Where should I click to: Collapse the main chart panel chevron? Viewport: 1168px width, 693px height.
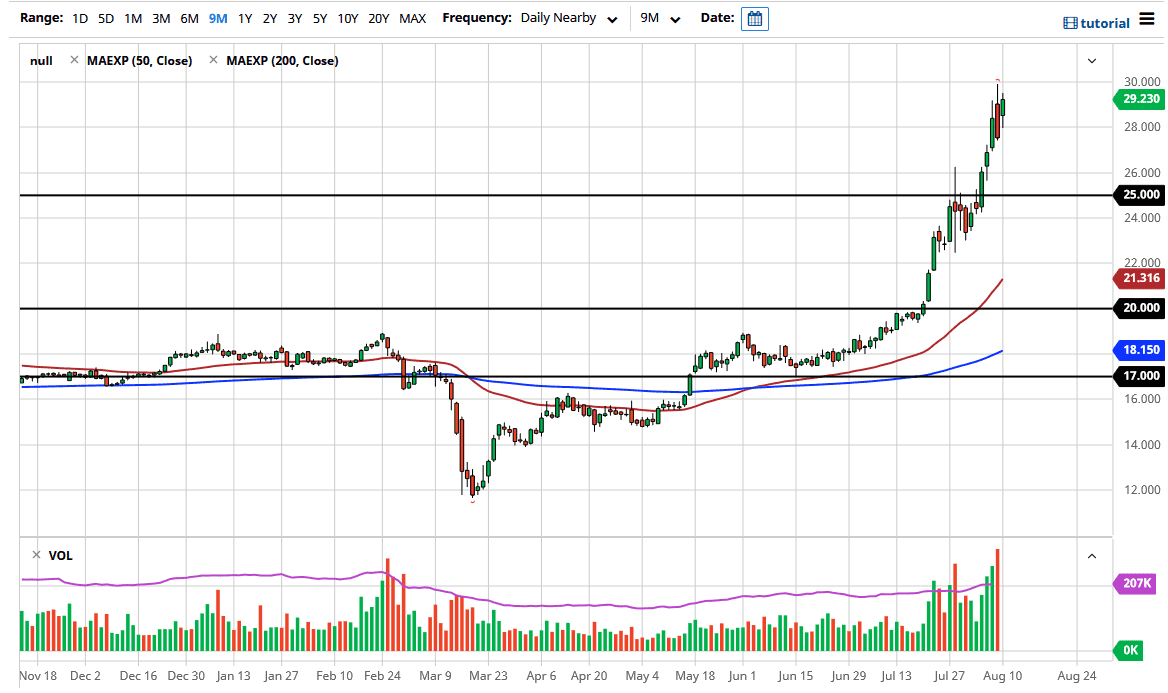tap(1092, 61)
